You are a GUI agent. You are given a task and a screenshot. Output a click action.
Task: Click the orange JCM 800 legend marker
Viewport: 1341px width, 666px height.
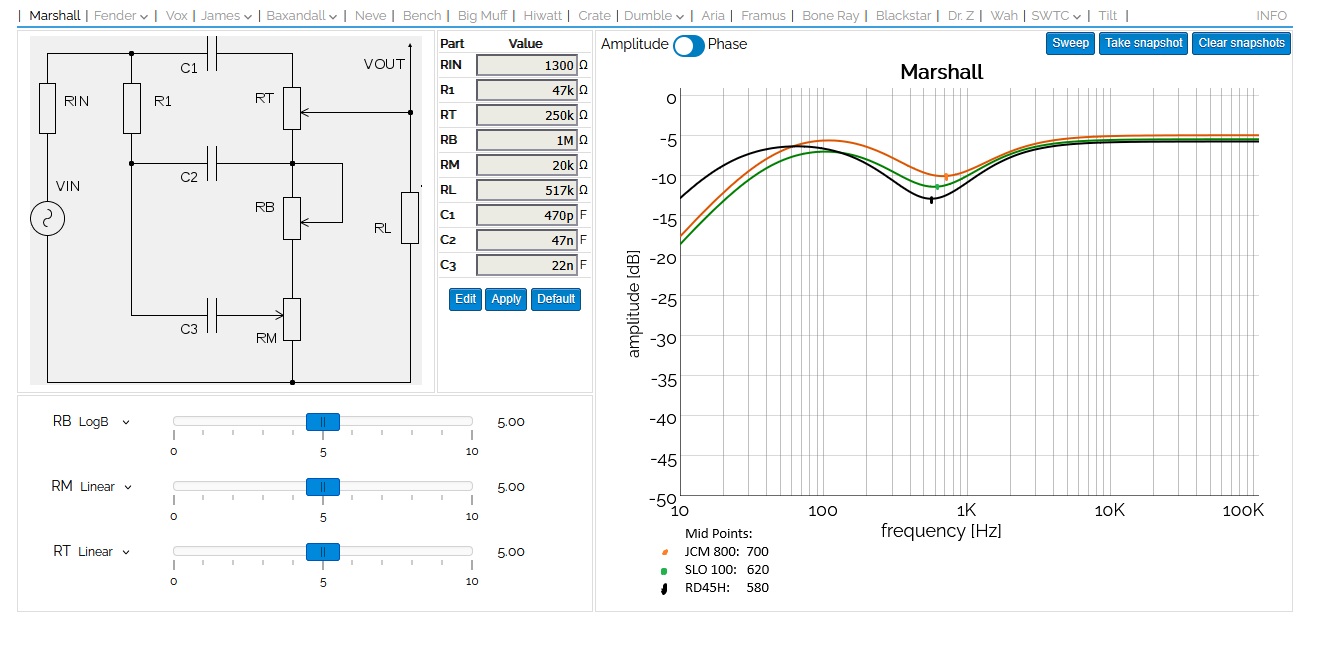coord(665,552)
